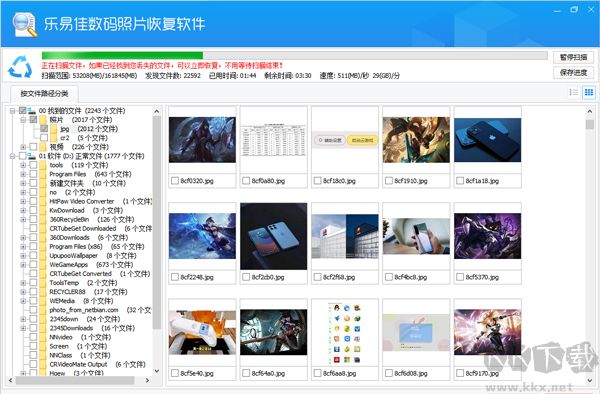Collapse the 01 软件 (D:) node
The image size is (600, 394).
pyautogui.click(x=12, y=156)
